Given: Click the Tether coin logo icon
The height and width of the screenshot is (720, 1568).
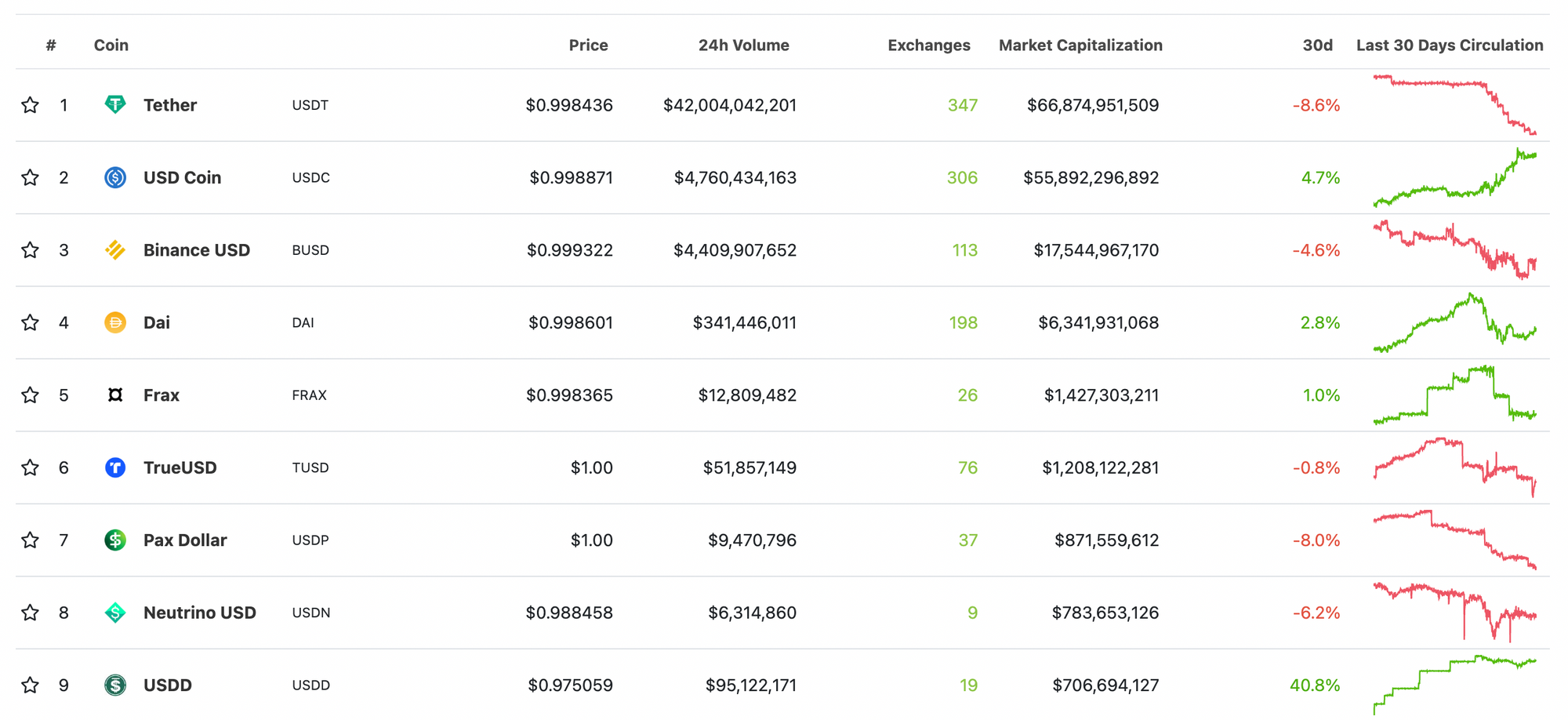Looking at the screenshot, I should 115,104.
